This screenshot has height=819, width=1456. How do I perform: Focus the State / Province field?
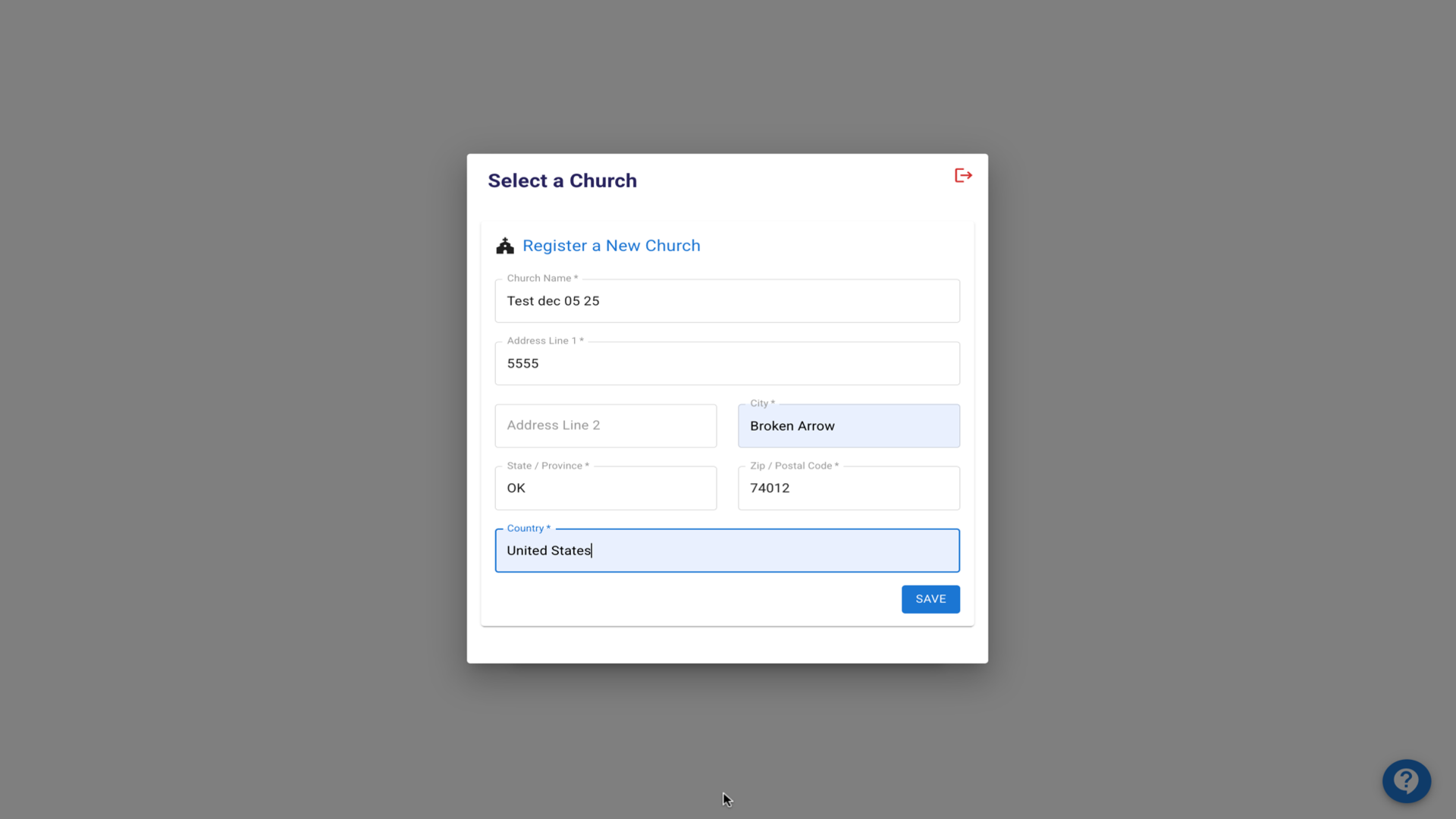[x=605, y=488]
